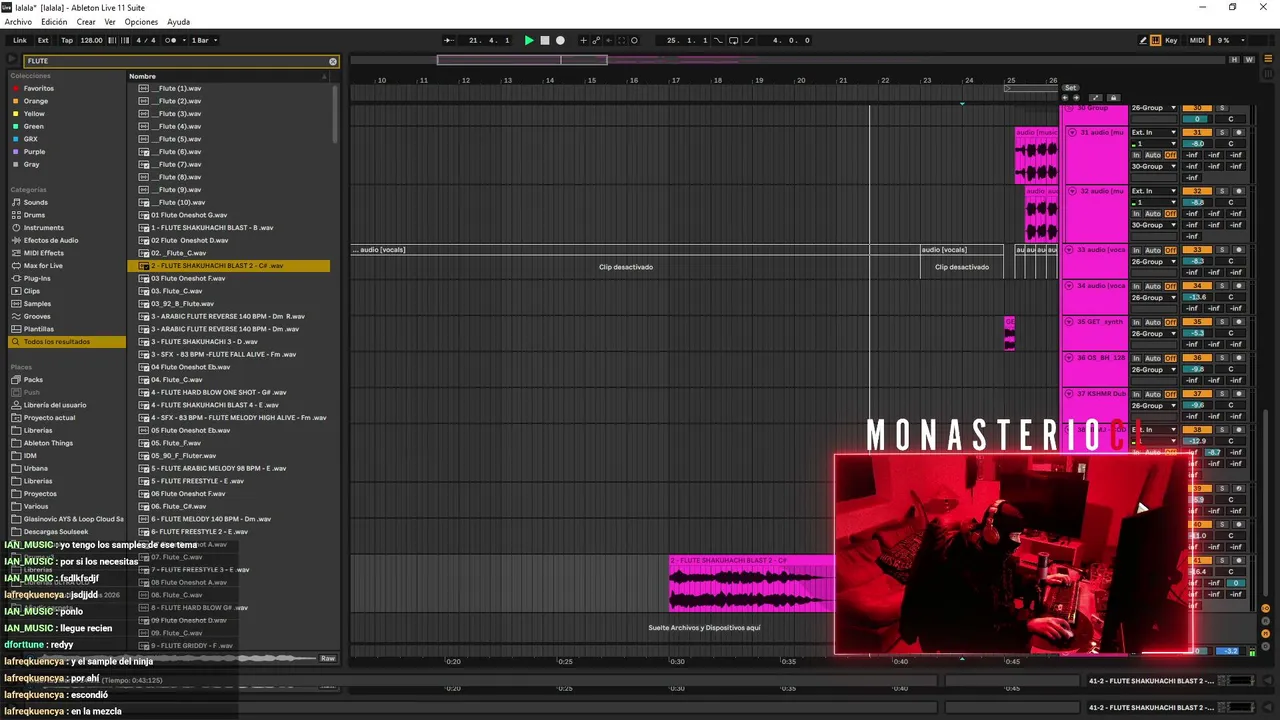Open the Crear menu
The image size is (1280, 720).
click(x=86, y=22)
